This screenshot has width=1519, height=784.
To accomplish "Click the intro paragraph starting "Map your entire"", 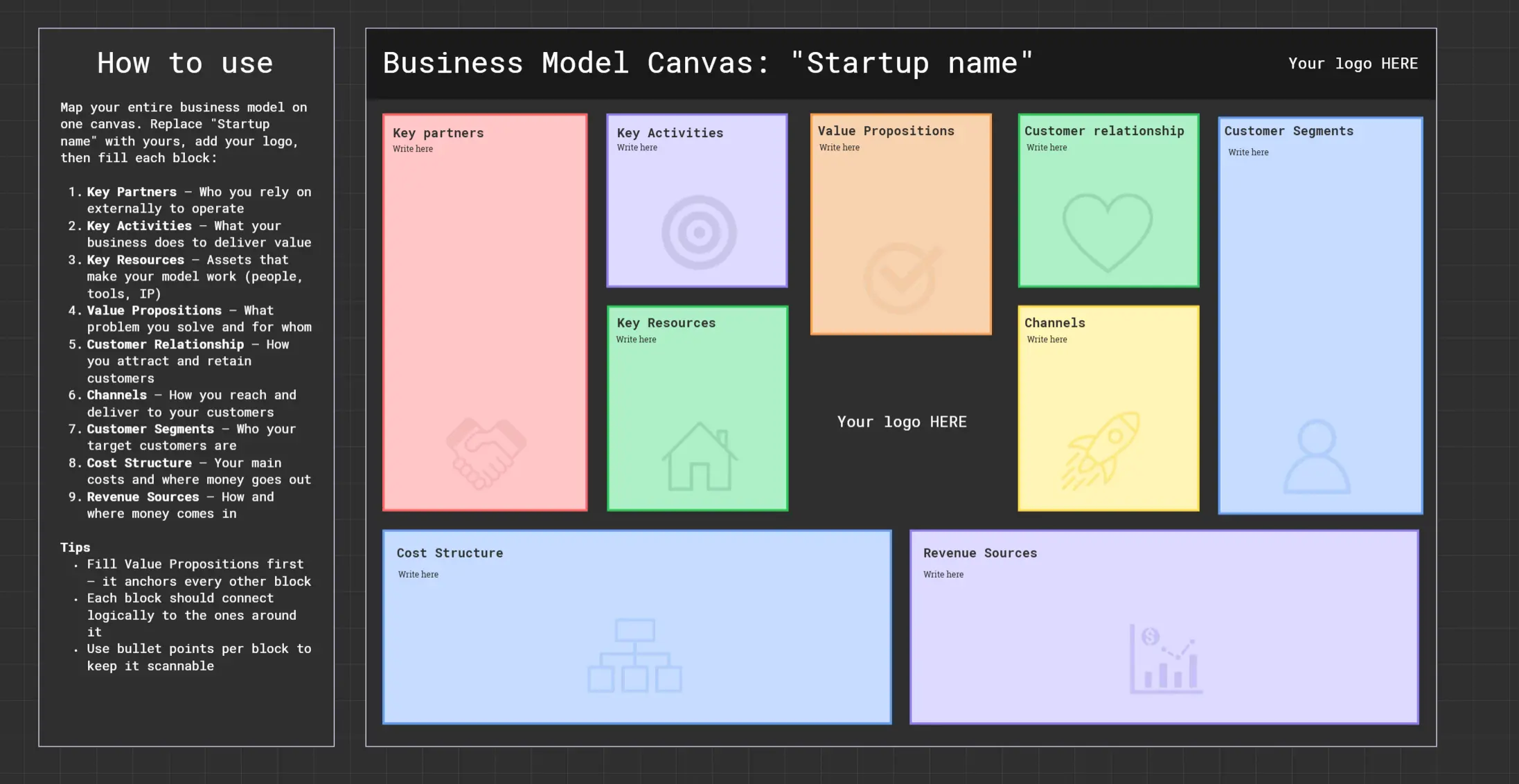I will [x=184, y=132].
